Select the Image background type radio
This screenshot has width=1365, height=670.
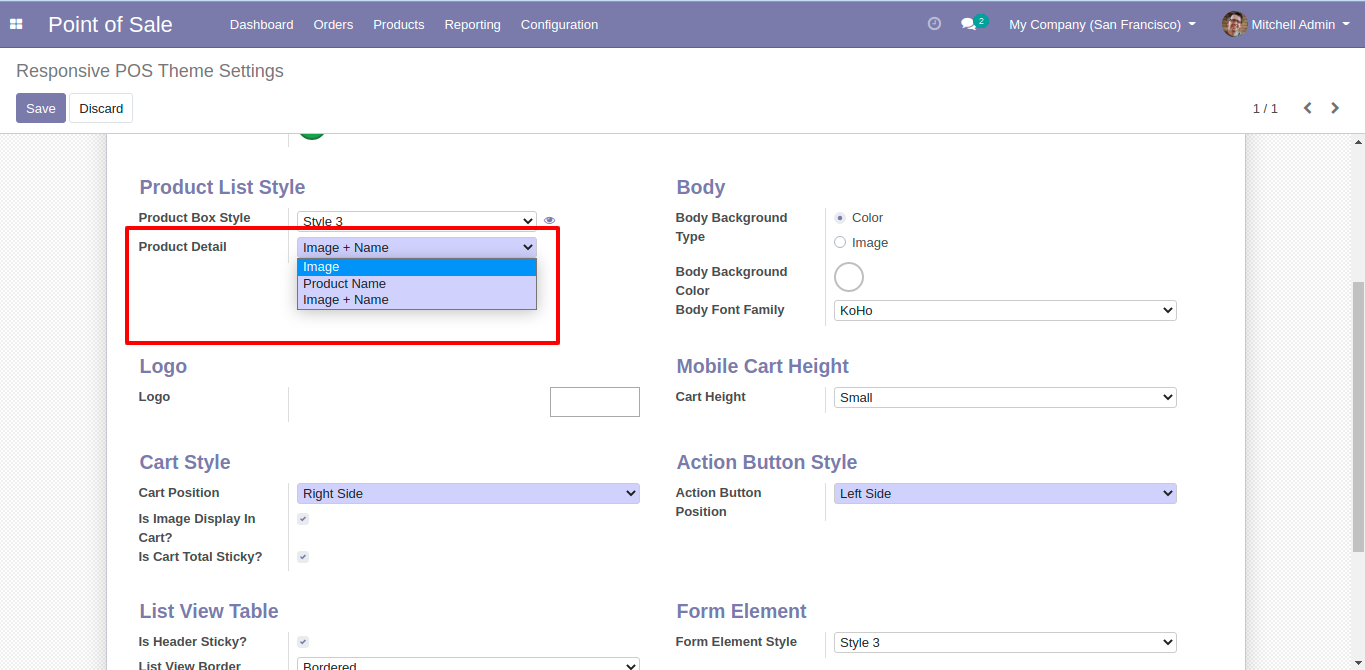[840, 242]
